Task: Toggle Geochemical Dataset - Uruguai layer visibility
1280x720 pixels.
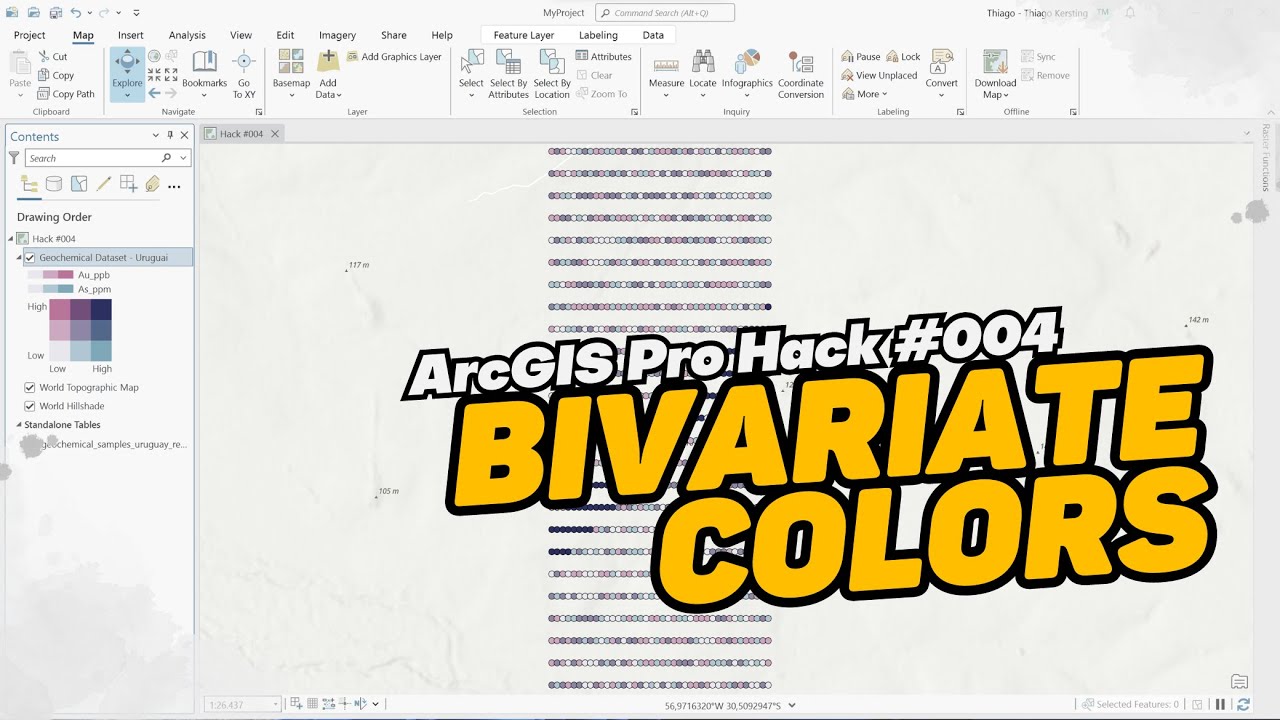Action: click(30, 257)
